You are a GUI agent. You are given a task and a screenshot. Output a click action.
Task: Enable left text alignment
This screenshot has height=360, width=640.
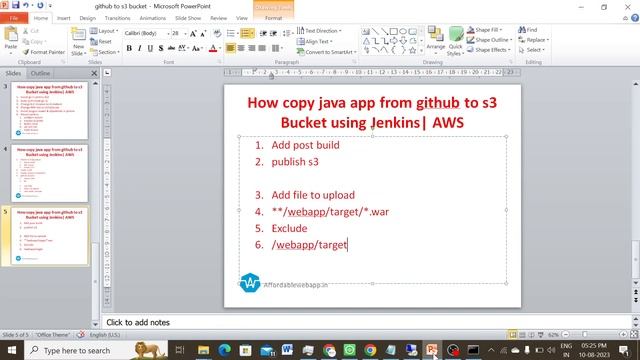pyautogui.click(x=231, y=48)
